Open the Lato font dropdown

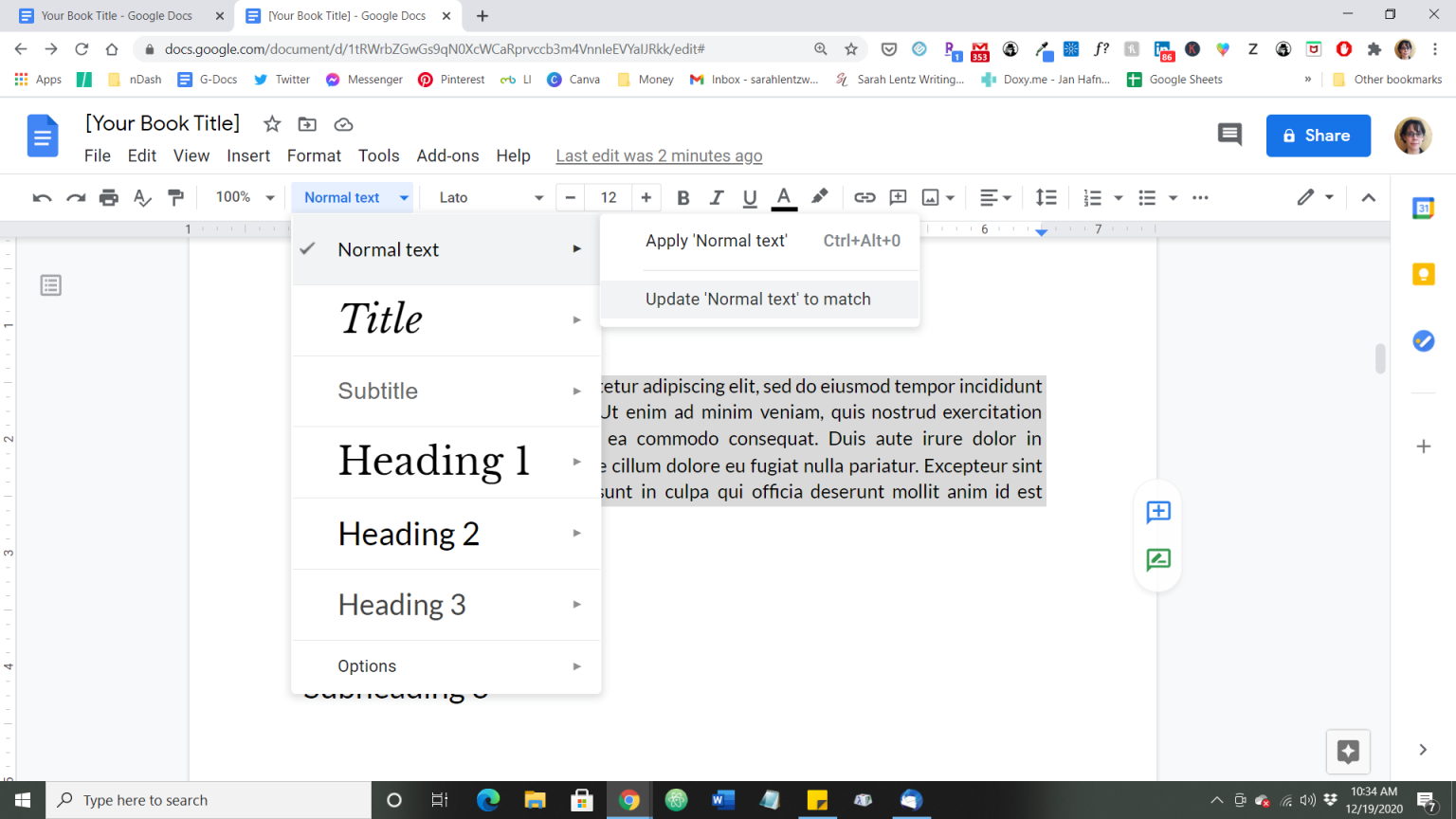click(x=490, y=197)
